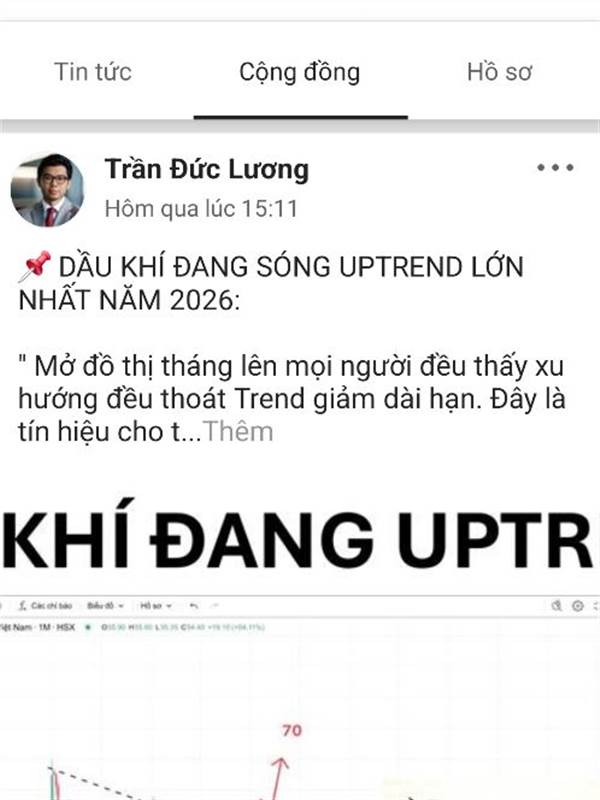600x800 pixels.
Task: Click the chart search magnifier icon
Action: point(557,606)
